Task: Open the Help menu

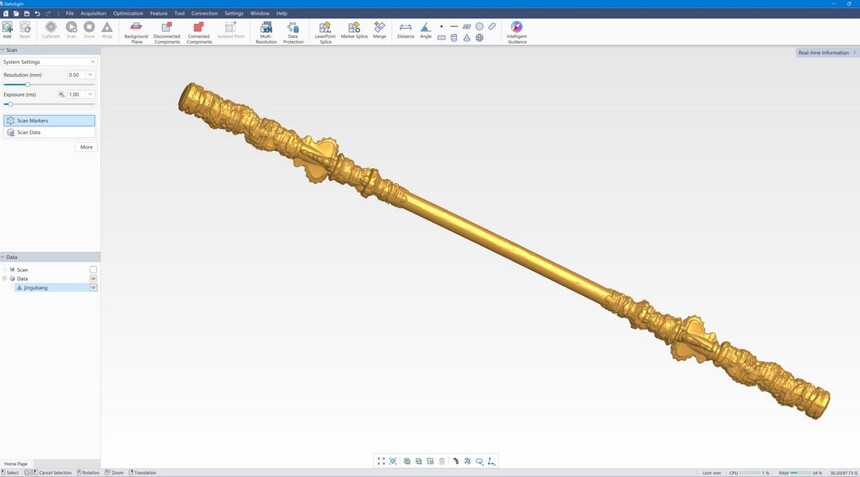Action: 281,13
